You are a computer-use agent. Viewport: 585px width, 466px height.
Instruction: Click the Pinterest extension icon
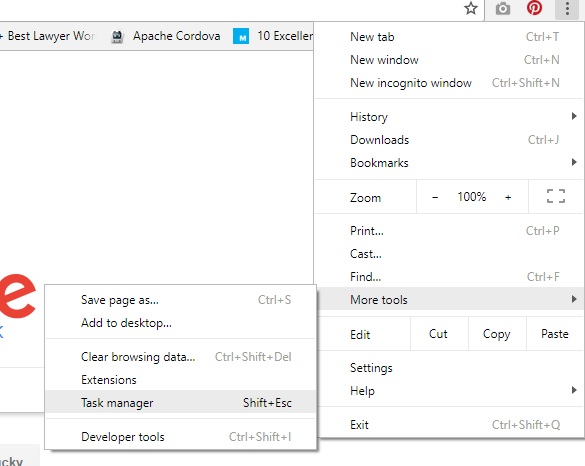click(x=534, y=8)
